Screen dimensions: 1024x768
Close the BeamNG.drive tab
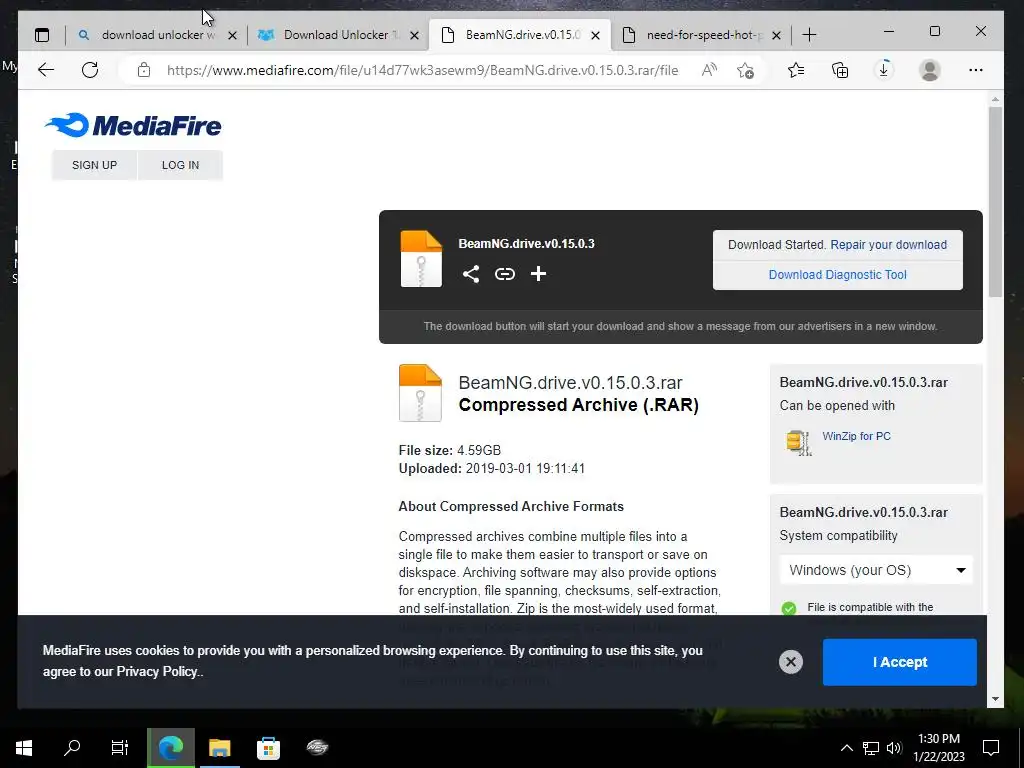coord(596,35)
